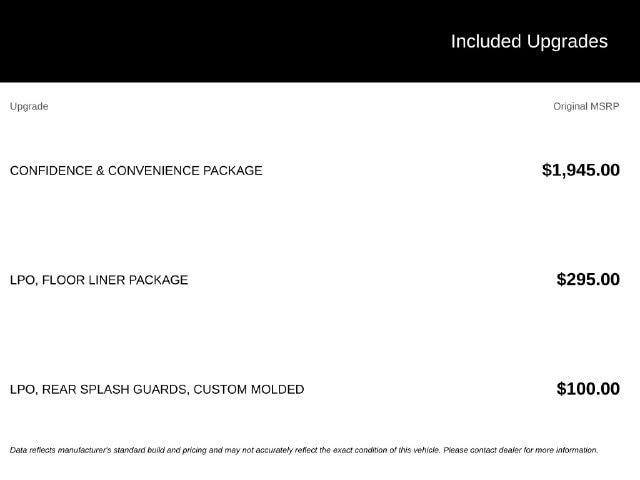
Task: Click the word Upgrades in the banner
Action: click(567, 42)
